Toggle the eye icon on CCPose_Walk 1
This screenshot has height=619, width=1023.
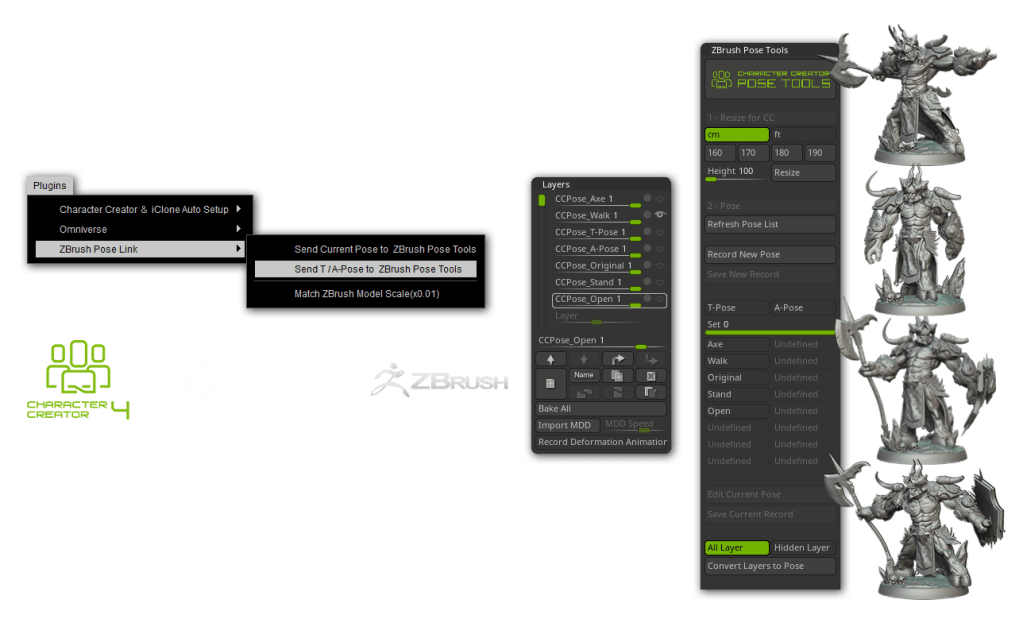(660, 215)
